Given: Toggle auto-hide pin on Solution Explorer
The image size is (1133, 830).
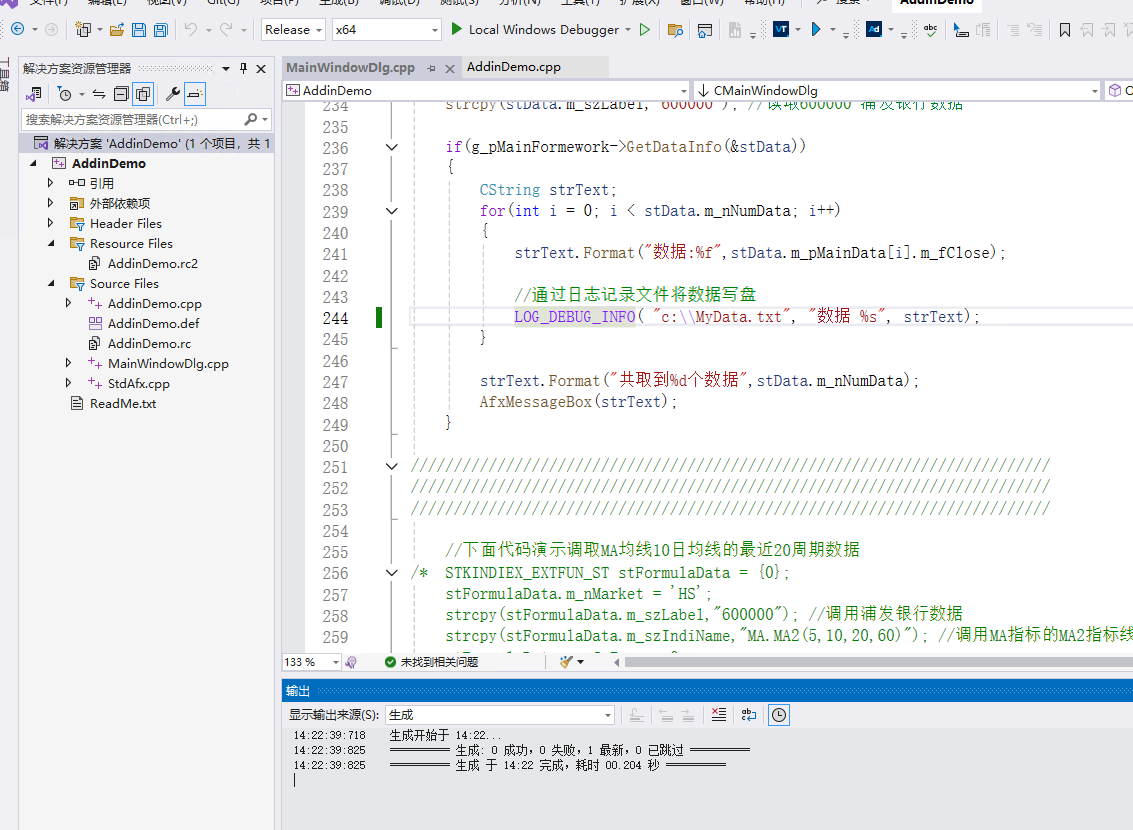Looking at the screenshot, I should tap(244, 68).
